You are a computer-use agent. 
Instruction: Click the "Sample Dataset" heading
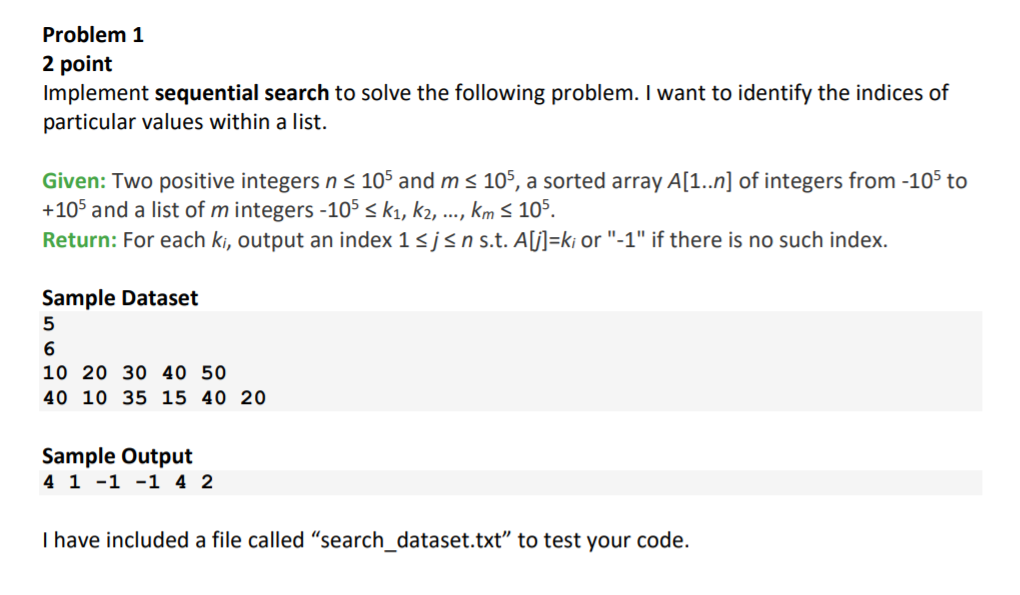120,298
